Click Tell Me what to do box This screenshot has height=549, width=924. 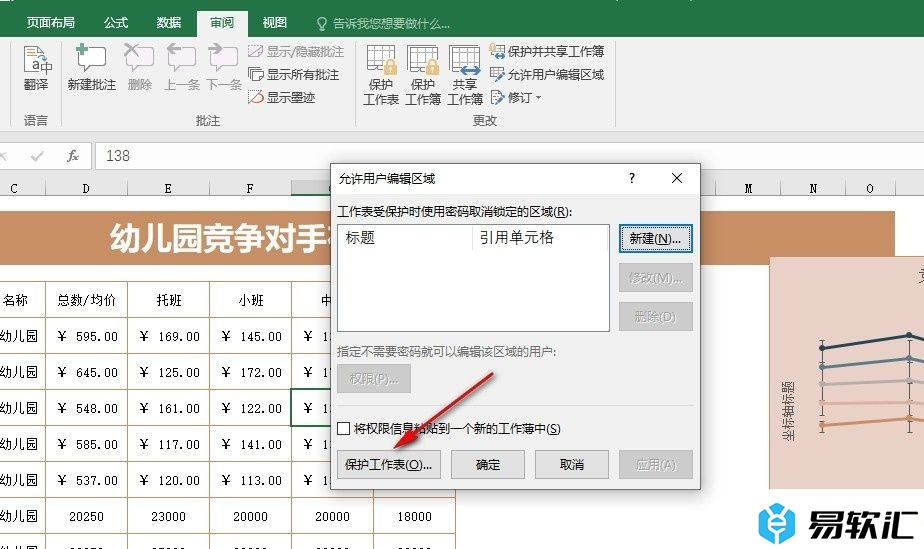[384, 24]
